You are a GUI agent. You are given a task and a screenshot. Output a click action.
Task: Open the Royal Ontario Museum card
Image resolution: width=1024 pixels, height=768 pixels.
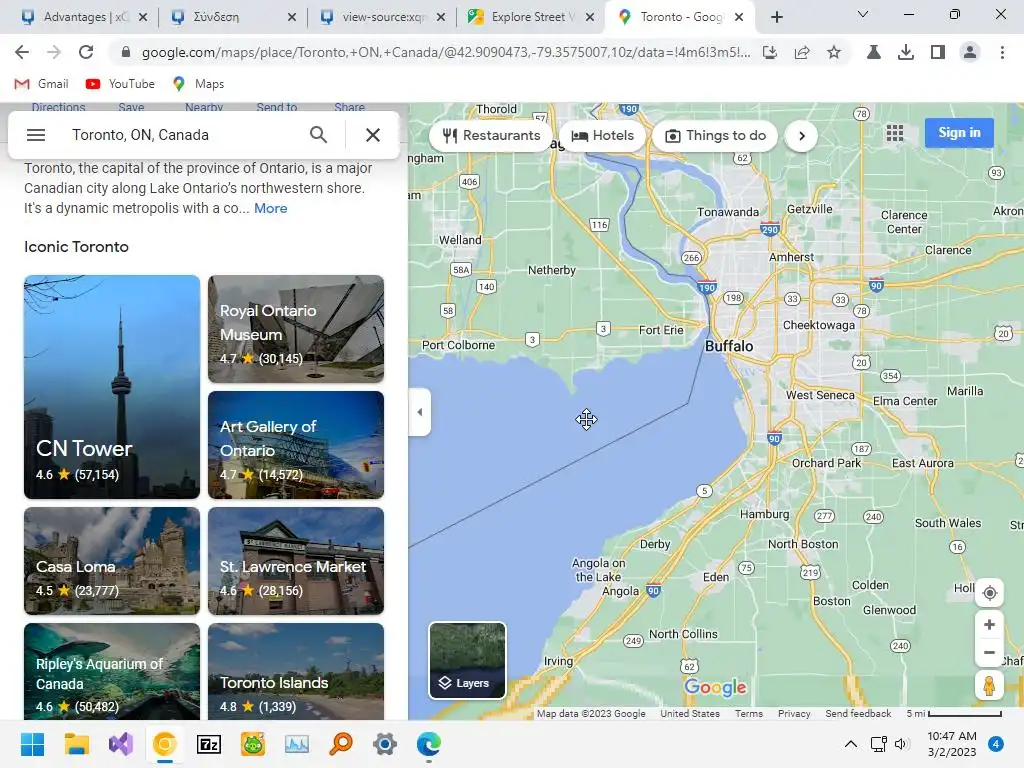296,328
